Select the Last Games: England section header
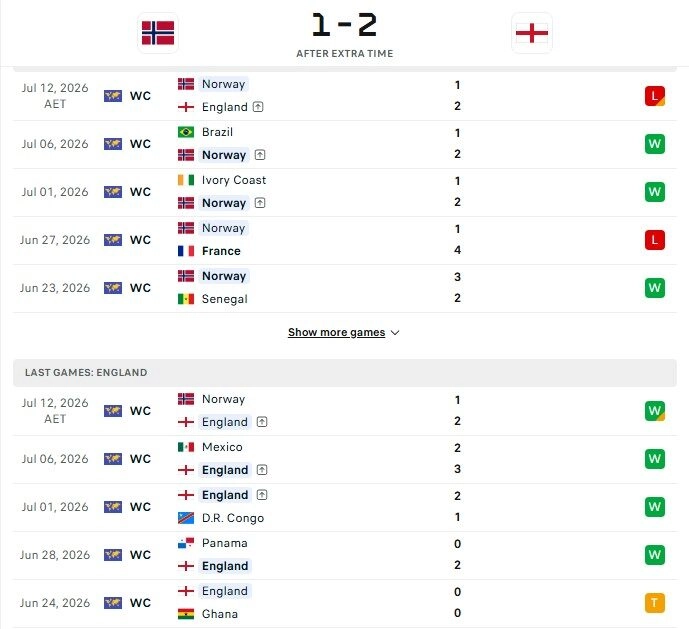Image resolution: width=689 pixels, height=629 pixels. point(345,373)
